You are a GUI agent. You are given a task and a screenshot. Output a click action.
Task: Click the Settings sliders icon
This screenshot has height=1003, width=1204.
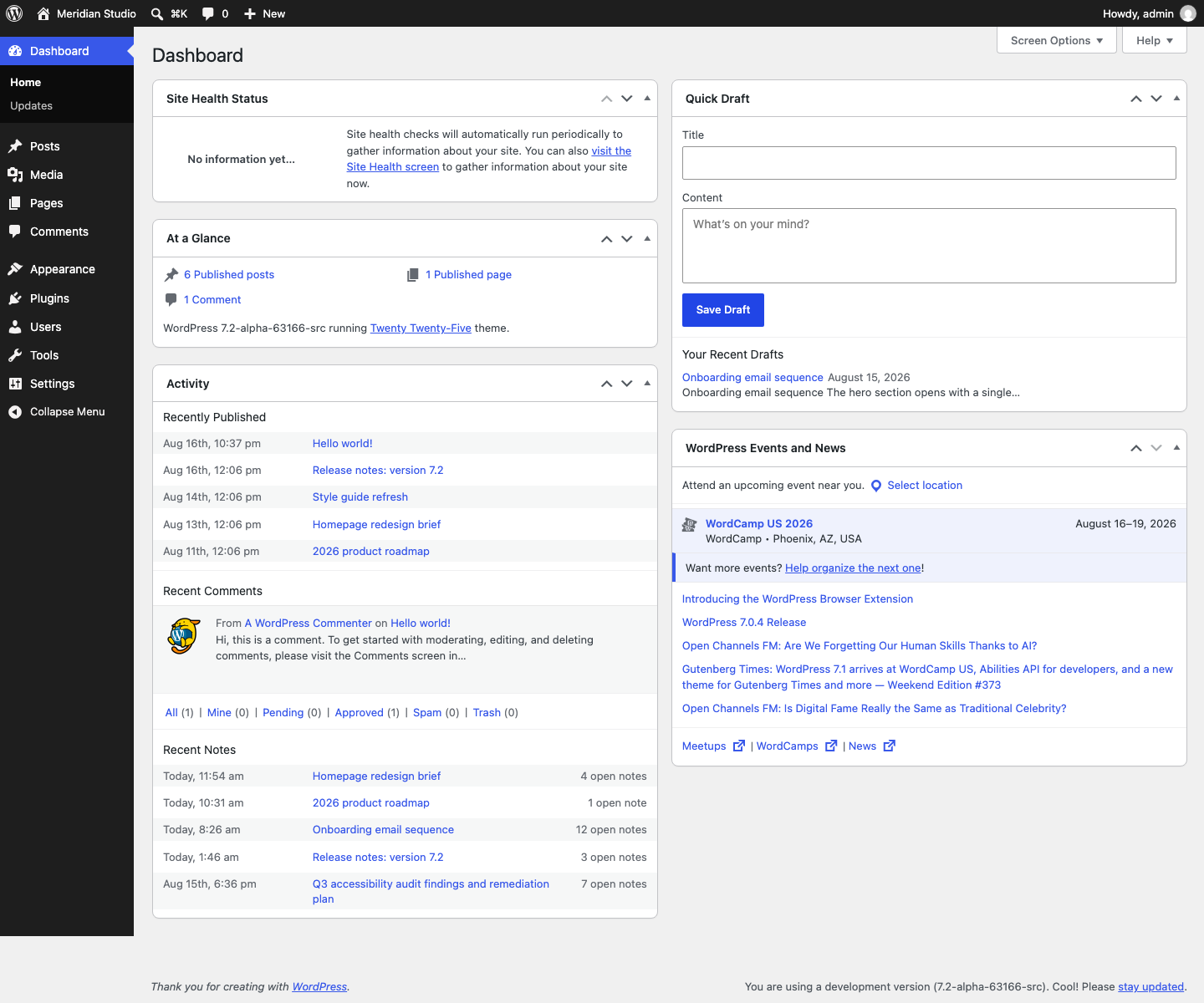coord(15,384)
